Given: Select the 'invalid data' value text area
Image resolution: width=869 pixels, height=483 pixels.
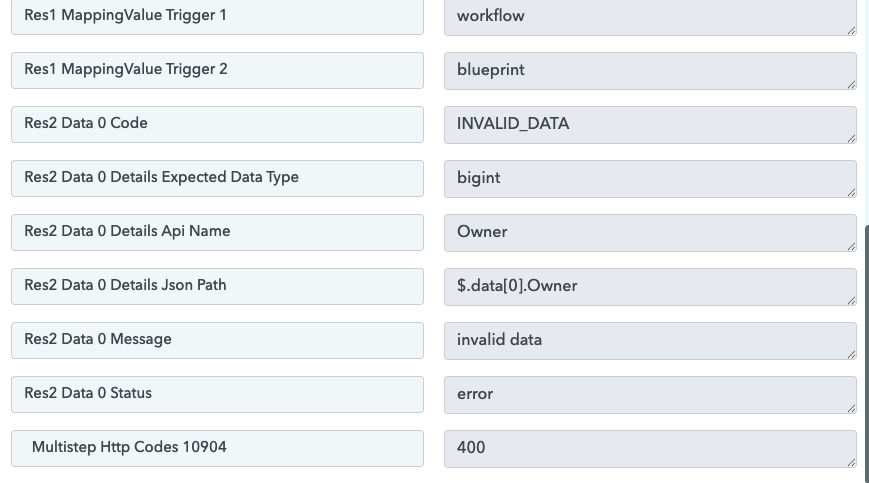Looking at the screenshot, I should point(649,341).
